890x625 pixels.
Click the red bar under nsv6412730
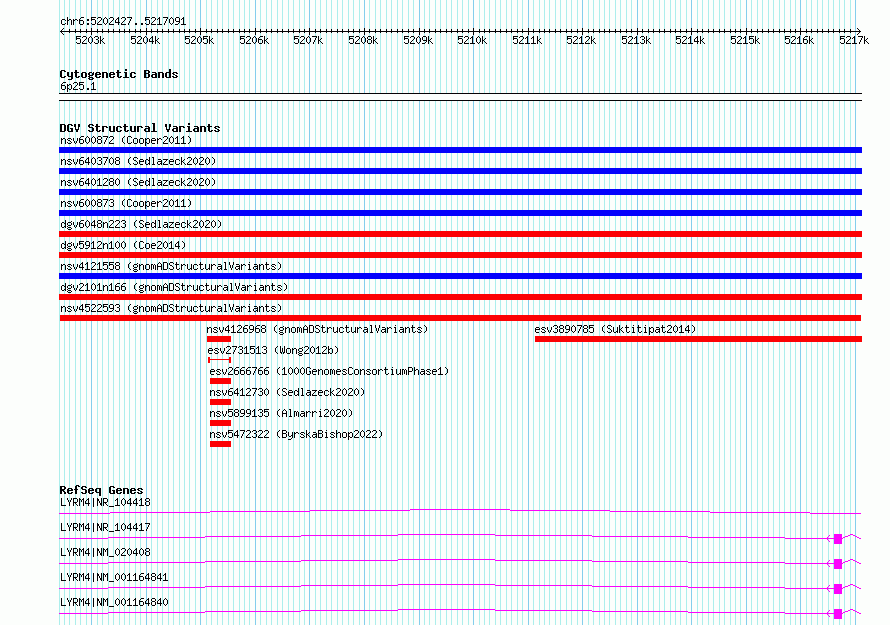[220, 402]
